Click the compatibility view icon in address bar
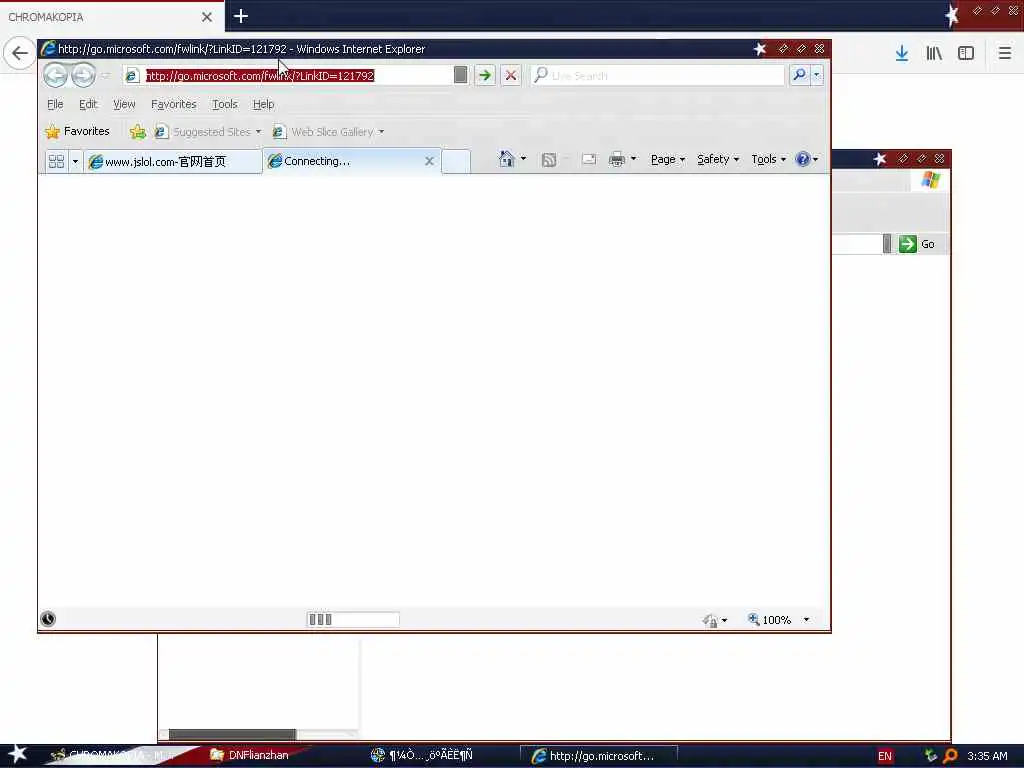The height and width of the screenshot is (768, 1024). coord(460,75)
